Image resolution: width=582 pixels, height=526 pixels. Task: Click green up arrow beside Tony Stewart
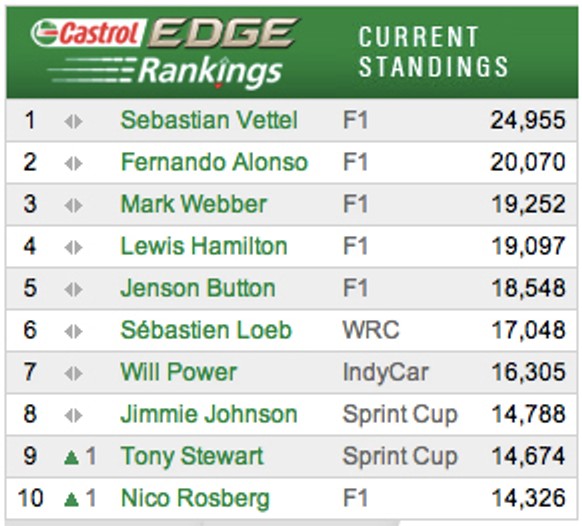[71, 457]
